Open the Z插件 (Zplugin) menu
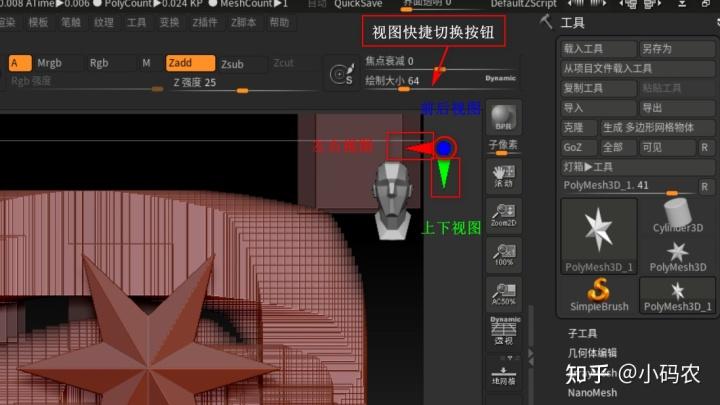Image resolution: width=720 pixels, height=405 pixels. (205, 22)
